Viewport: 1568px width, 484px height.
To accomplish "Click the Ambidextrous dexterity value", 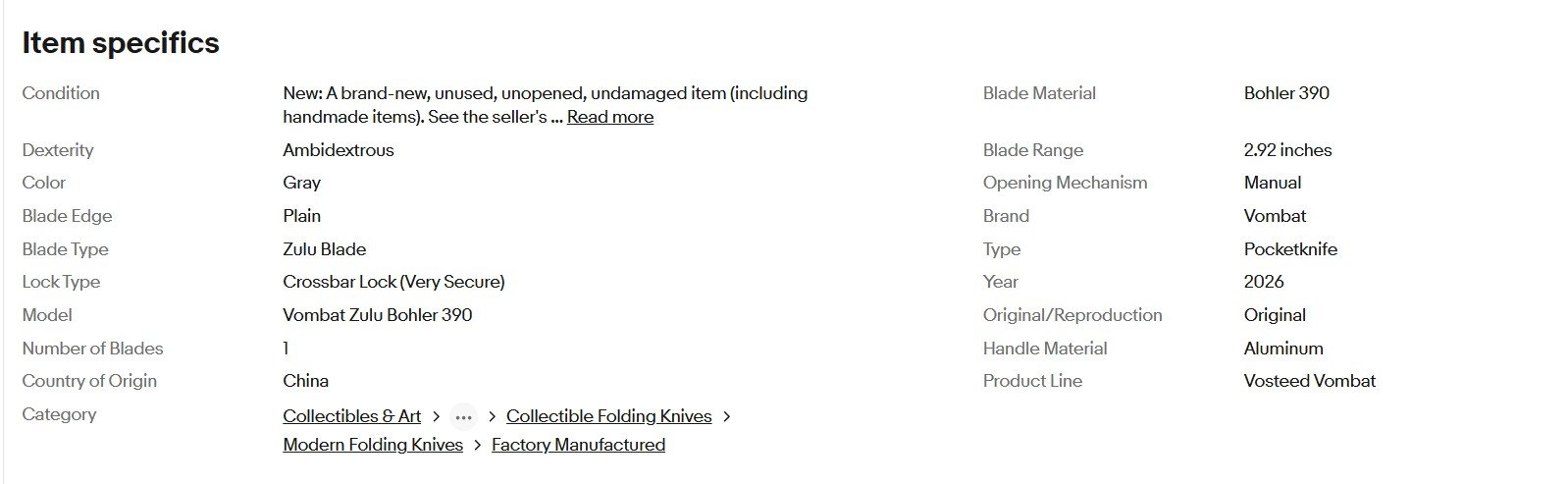I will point(338,150).
